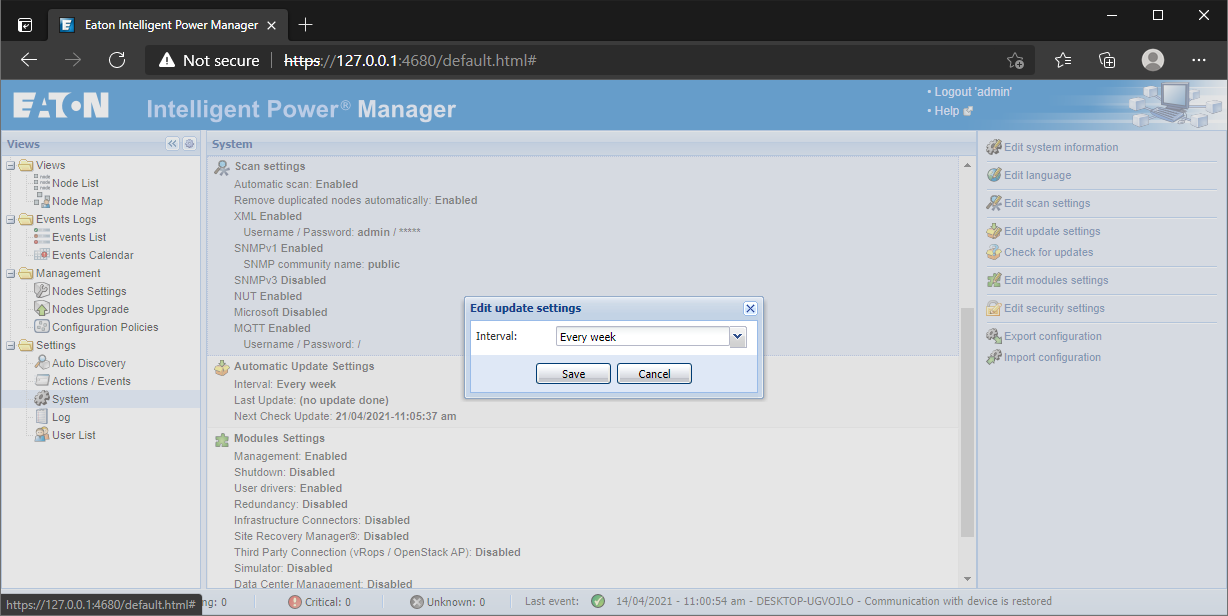The height and width of the screenshot is (616, 1228).
Task: Click the Edit scan settings icon
Action: (x=994, y=203)
